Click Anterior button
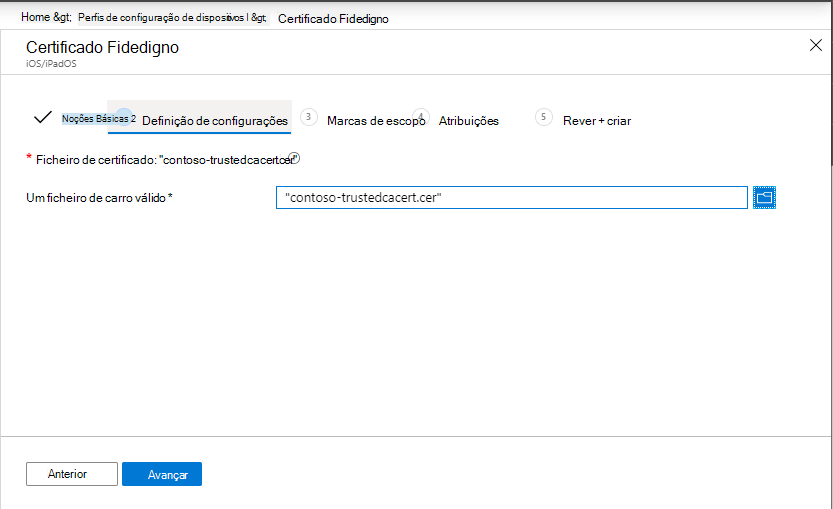Image resolution: width=833 pixels, height=509 pixels. tap(72, 474)
